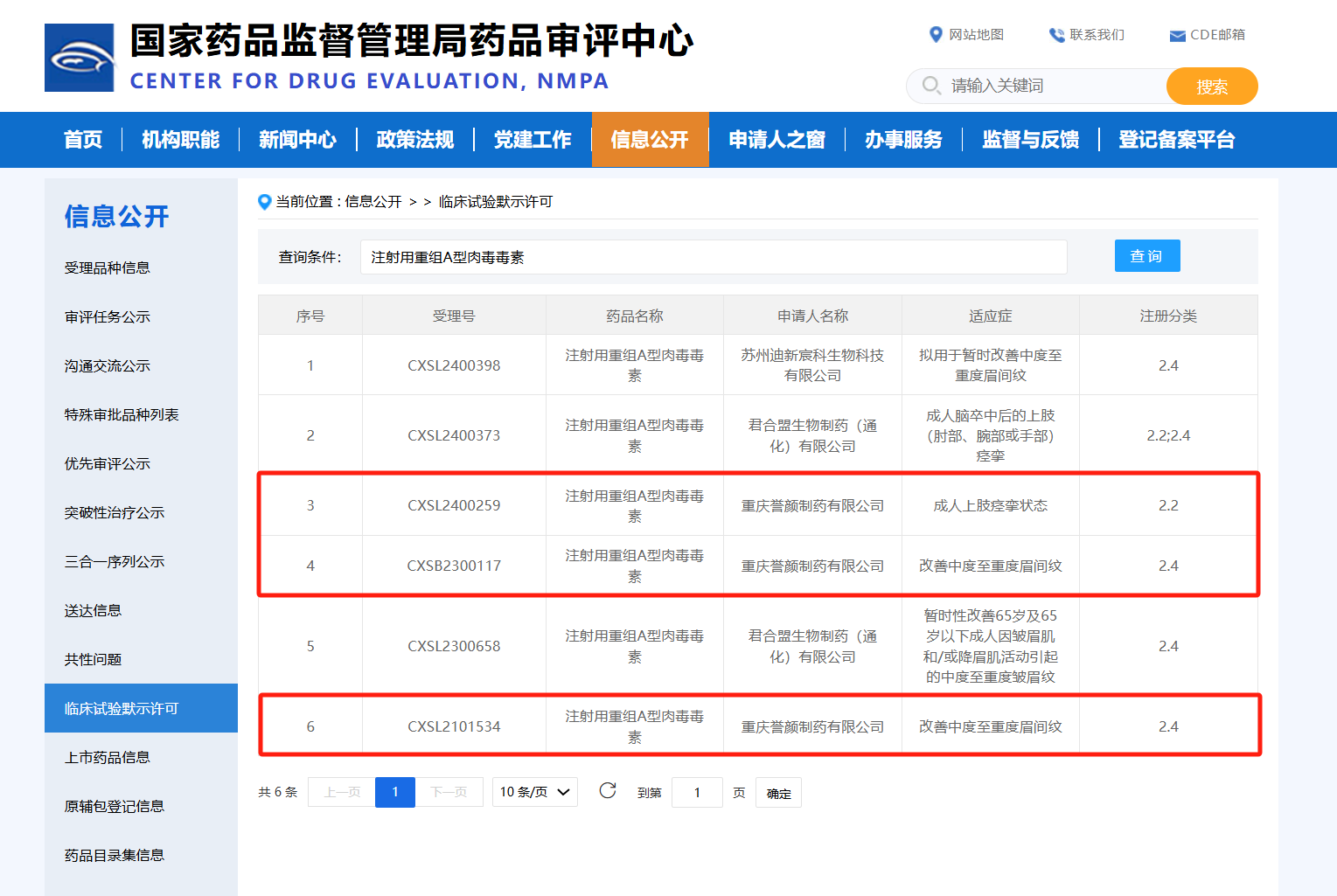Click the 受理号 CXSL2400259 table cell
The height and width of the screenshot is (896, 1337).
pos(454,505)
